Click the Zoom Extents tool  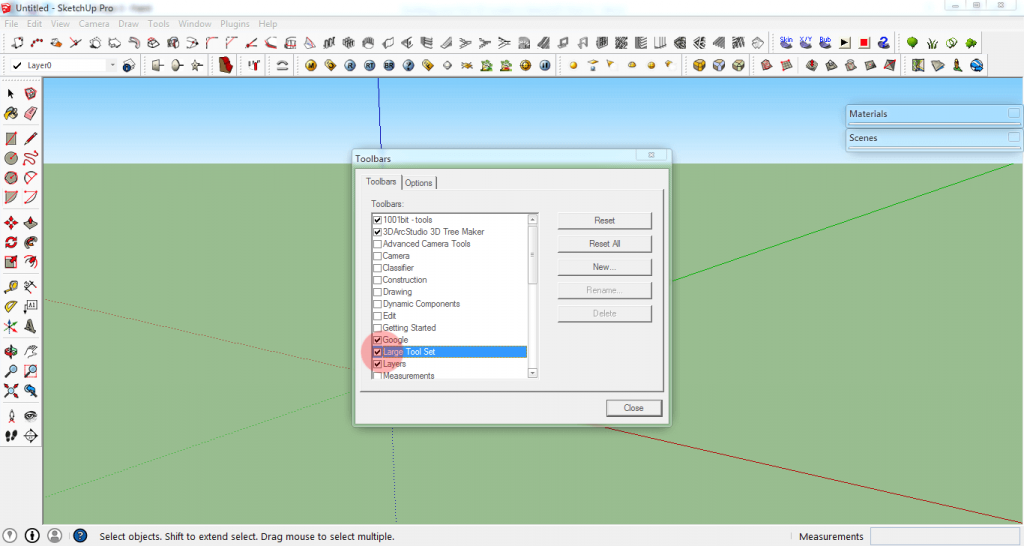(11, 391)
